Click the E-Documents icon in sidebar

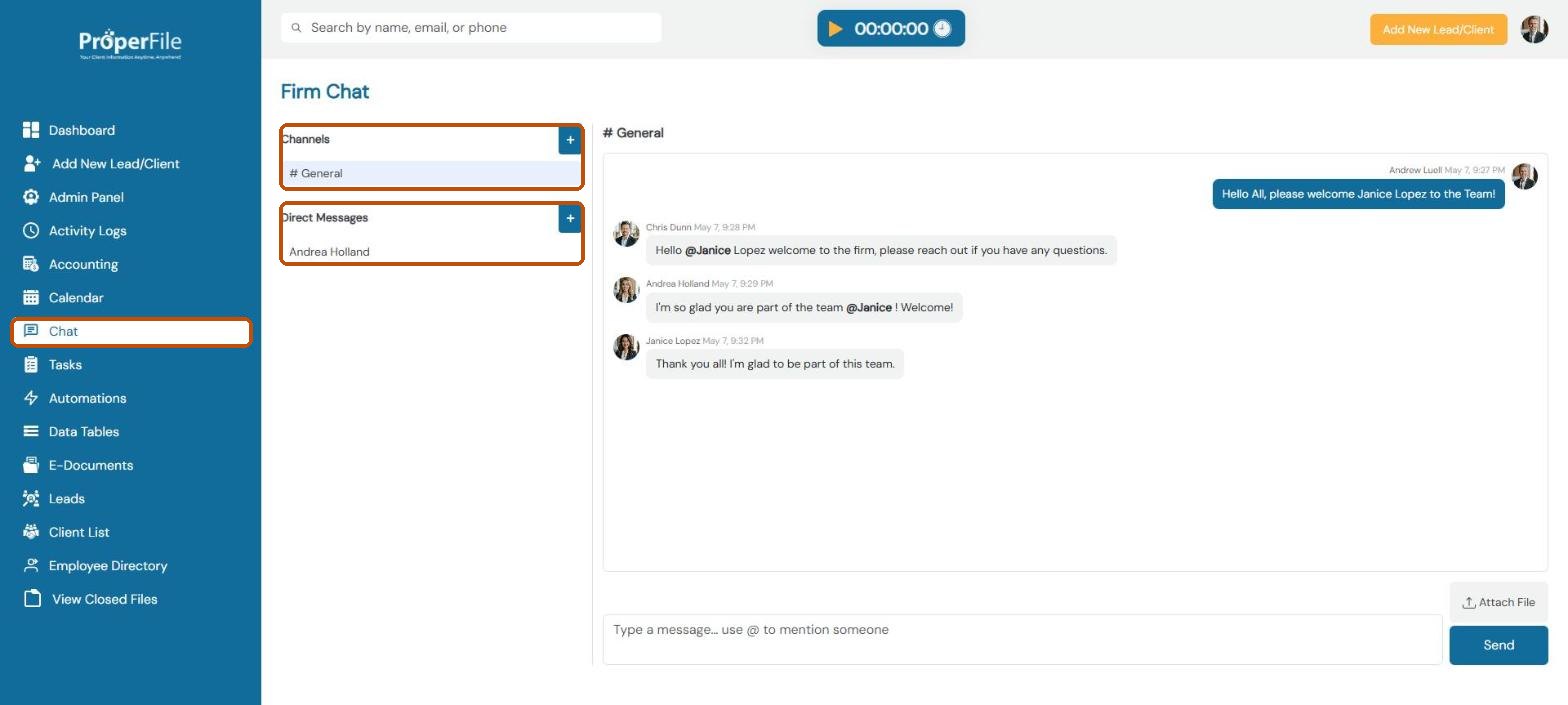(x=31, y=465)
